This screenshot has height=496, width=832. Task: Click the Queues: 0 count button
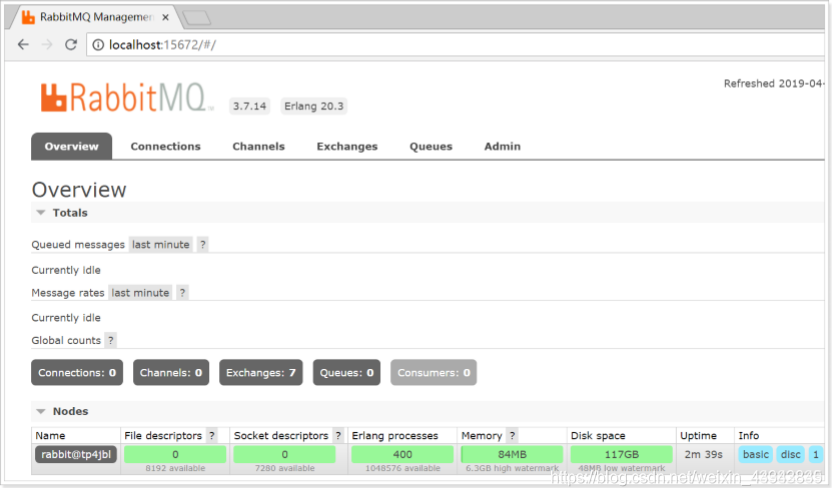[346, 372]
